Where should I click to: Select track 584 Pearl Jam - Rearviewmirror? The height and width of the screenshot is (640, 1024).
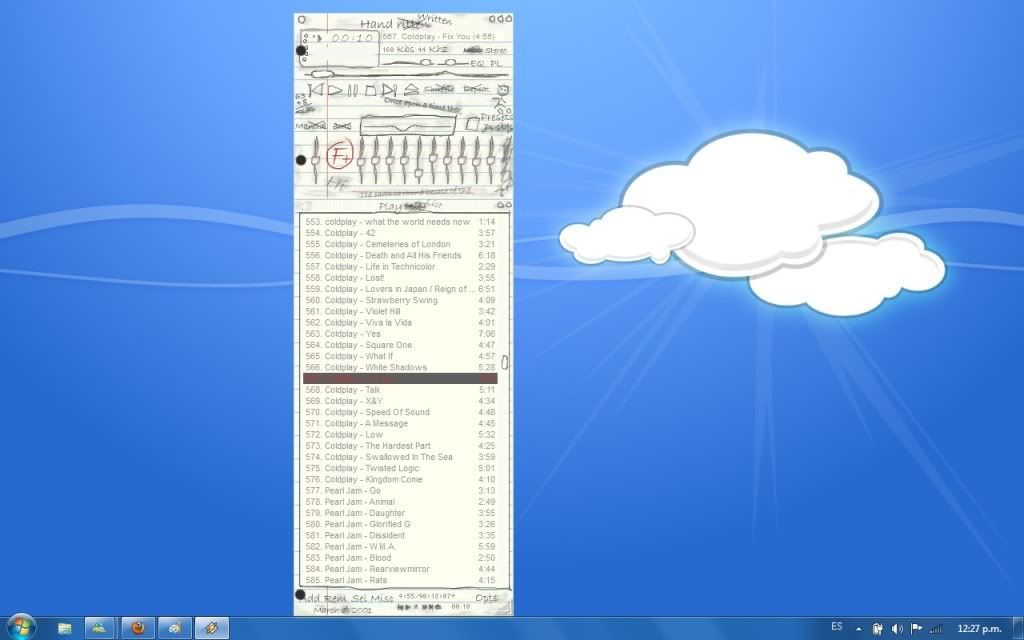pos(400,569)
